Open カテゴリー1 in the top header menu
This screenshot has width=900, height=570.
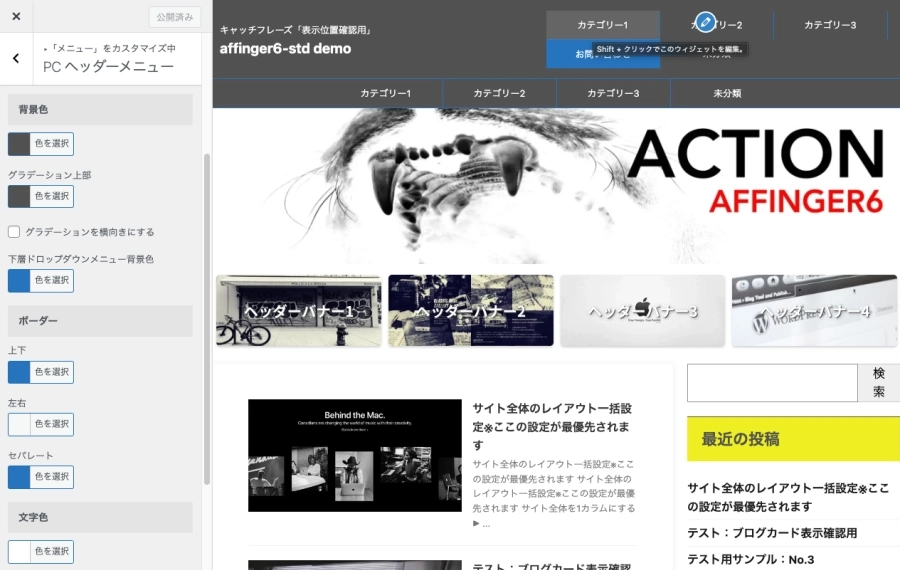602,25
